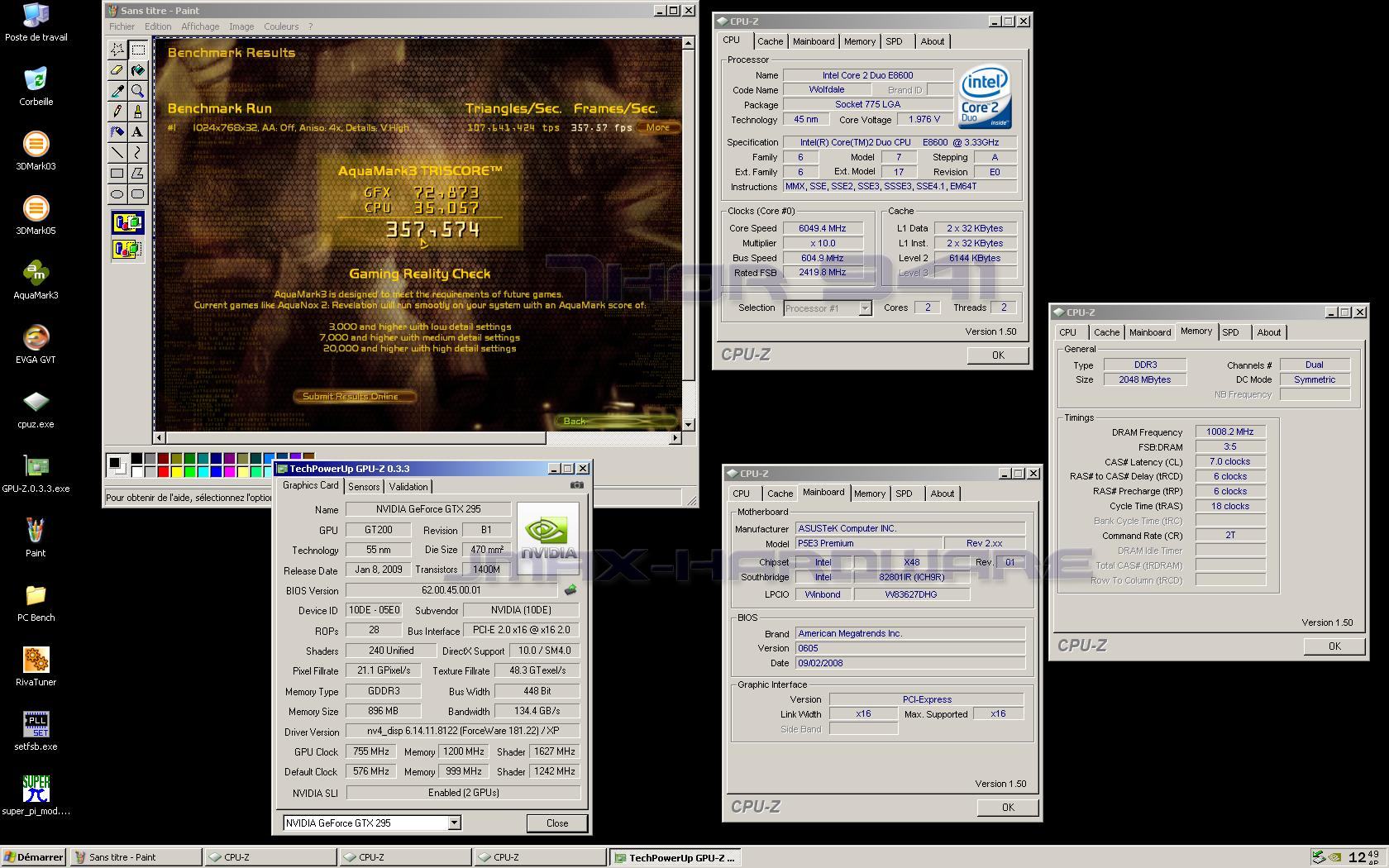Select the Rounded Rectangle tool
The height and width of the screenshot is (868, 1389).
[x=137, y=193]
